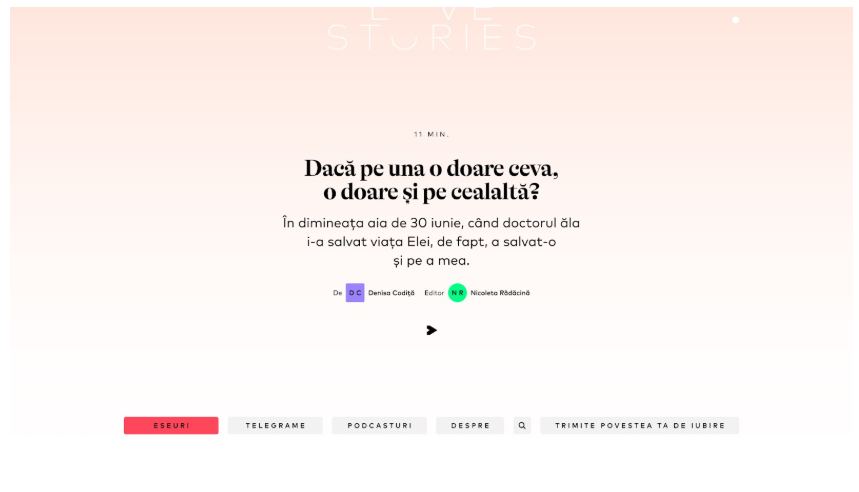Click the "De" byline label
This screenshot has width=859, height=492.
coord(337,293)
